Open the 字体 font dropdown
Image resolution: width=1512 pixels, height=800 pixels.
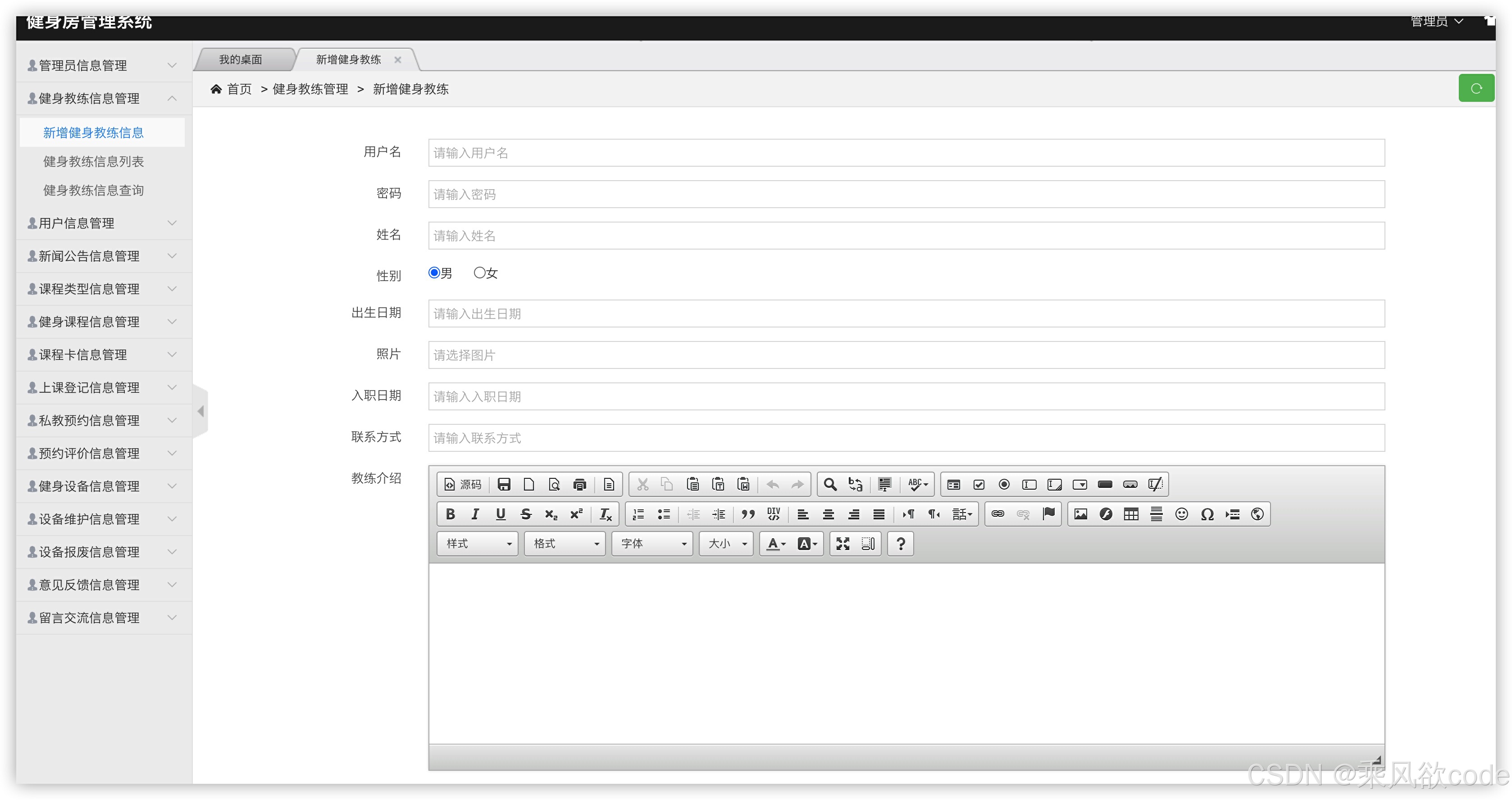coord(652,544)
